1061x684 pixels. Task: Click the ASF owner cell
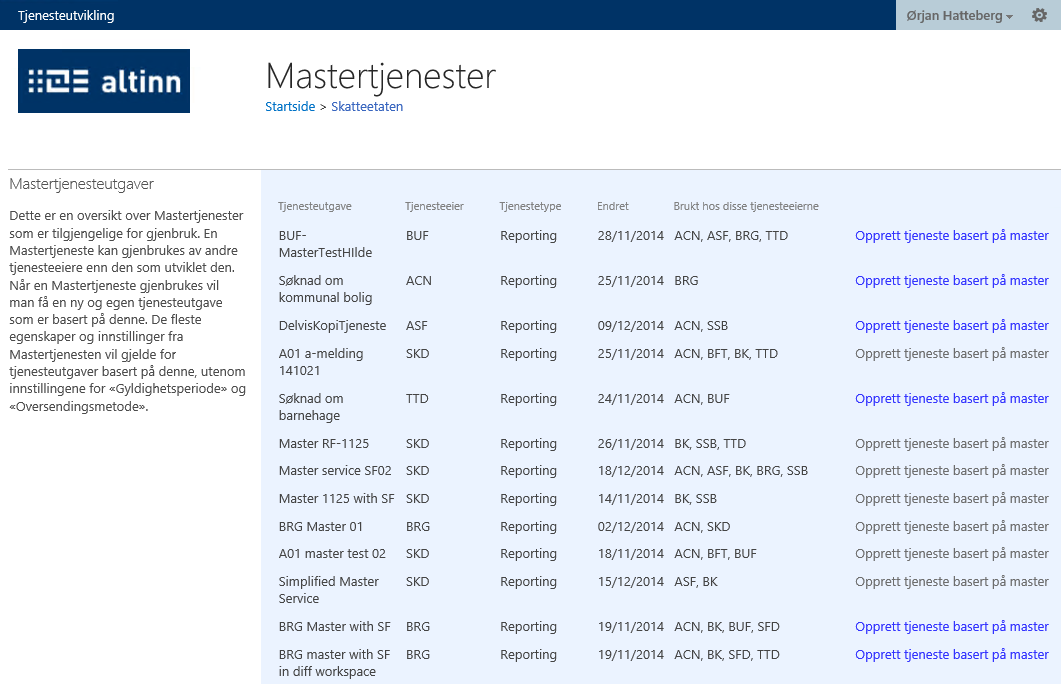coord(416,325)
